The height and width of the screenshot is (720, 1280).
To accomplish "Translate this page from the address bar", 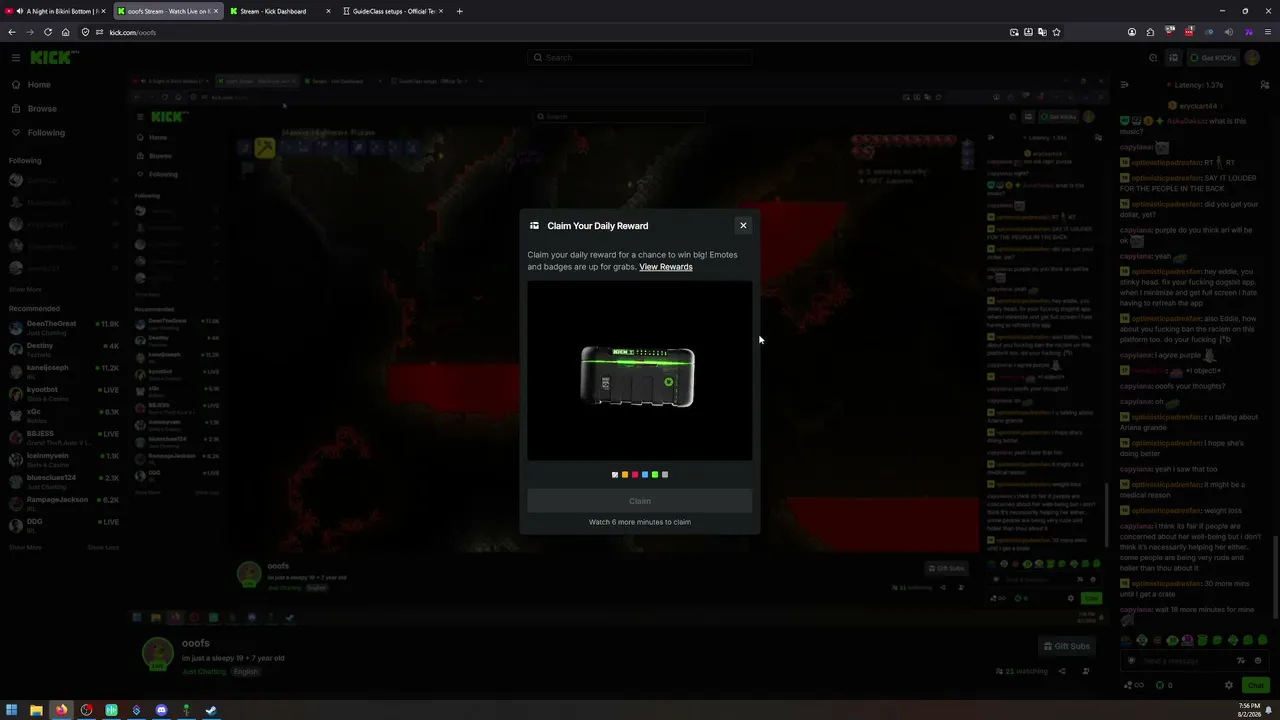I will tap(1042, 32).
